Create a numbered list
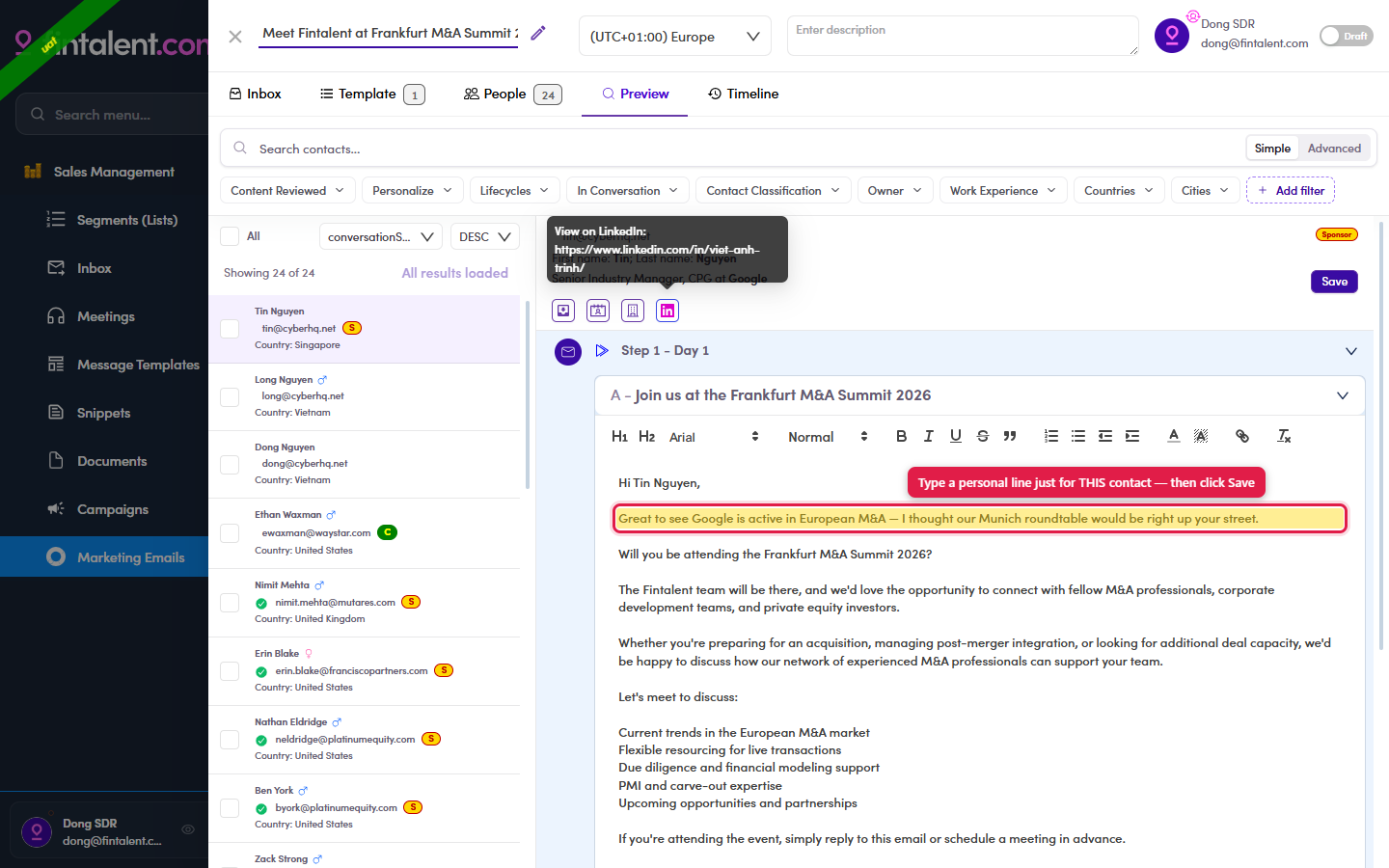1389x868 pixels. pos(1051,436)
